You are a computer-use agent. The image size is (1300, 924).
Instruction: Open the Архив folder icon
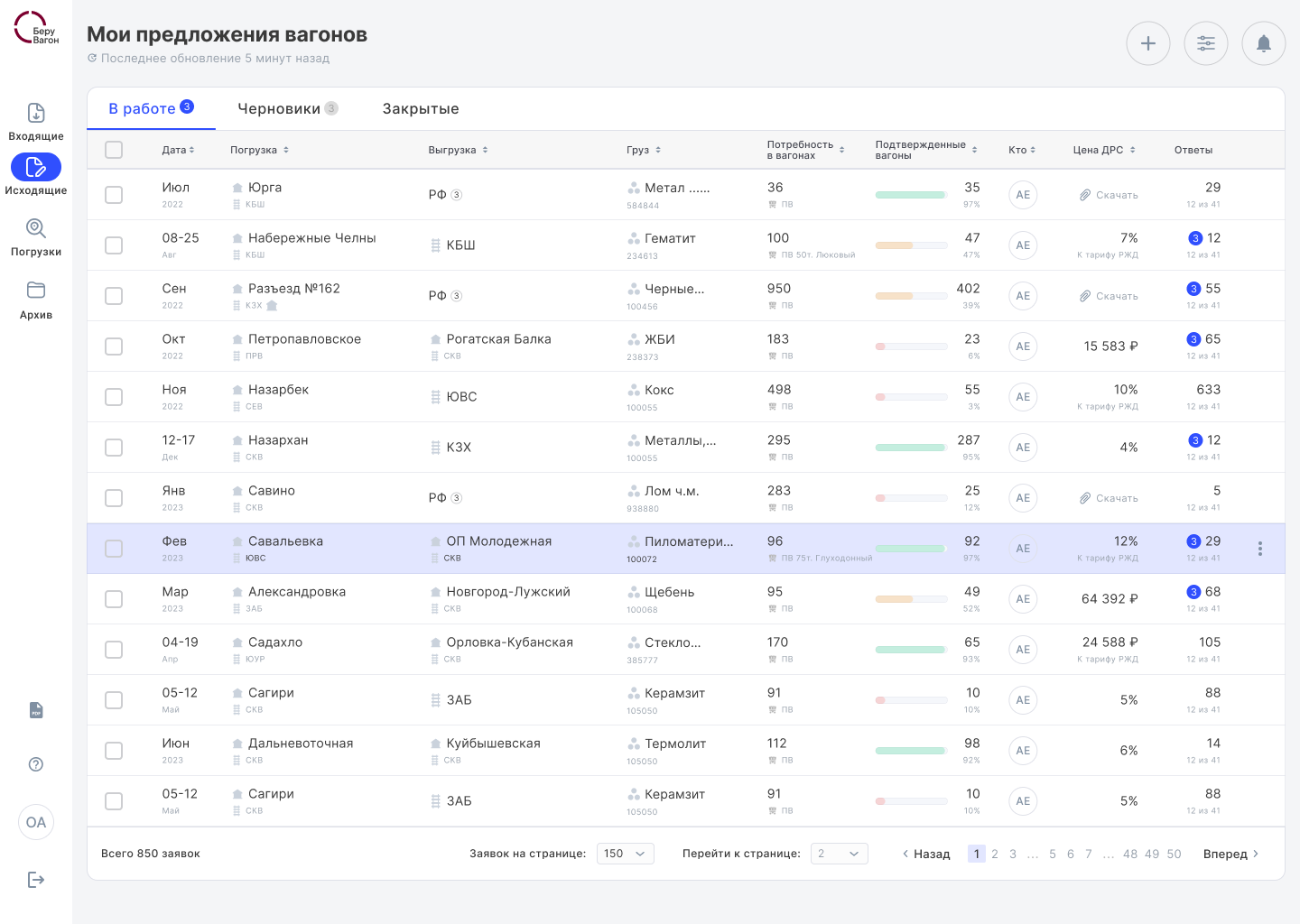[36, 291]
